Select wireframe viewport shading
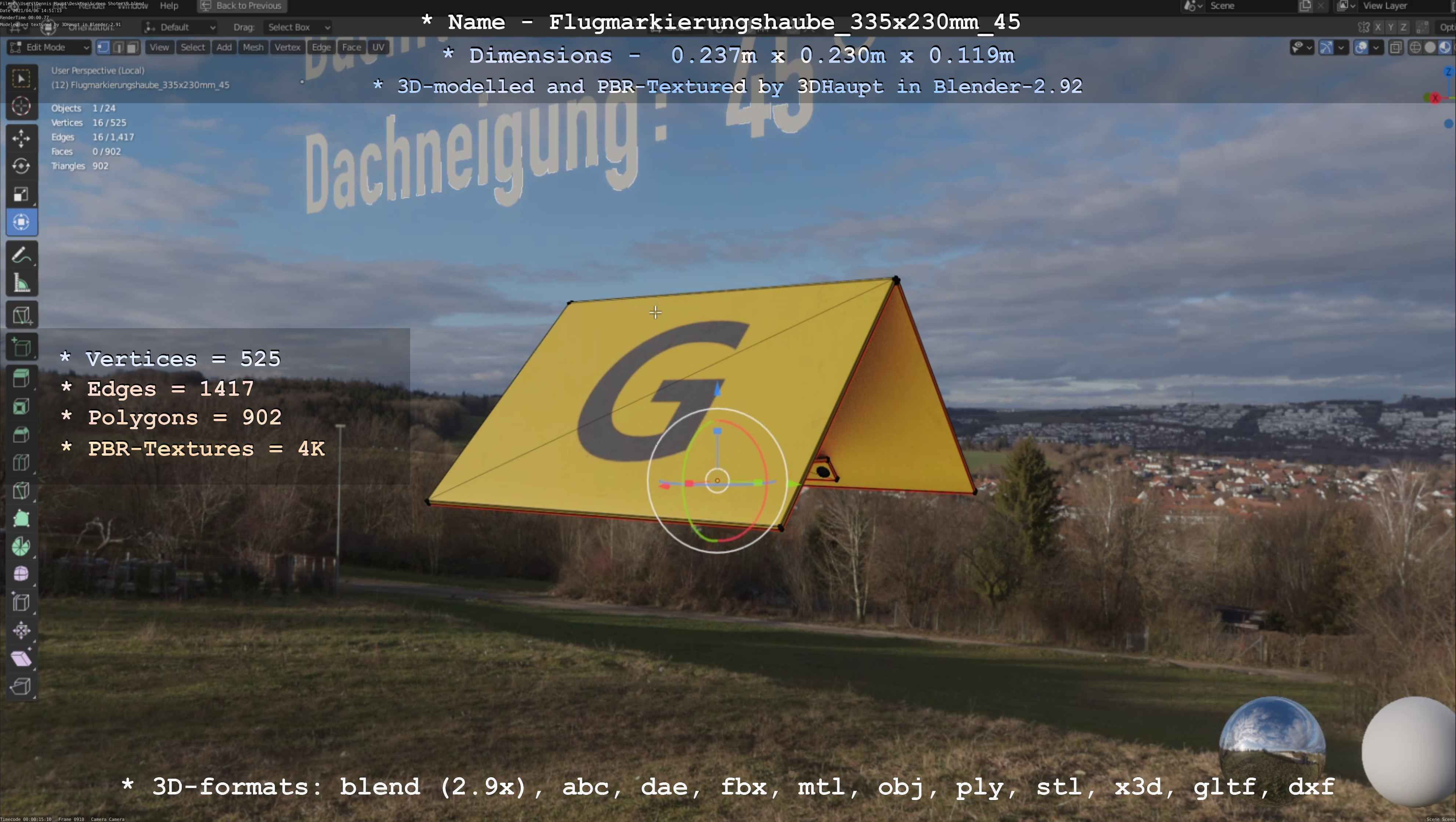This screenshot has width=1456, height=822. (x=1415, y=47)
